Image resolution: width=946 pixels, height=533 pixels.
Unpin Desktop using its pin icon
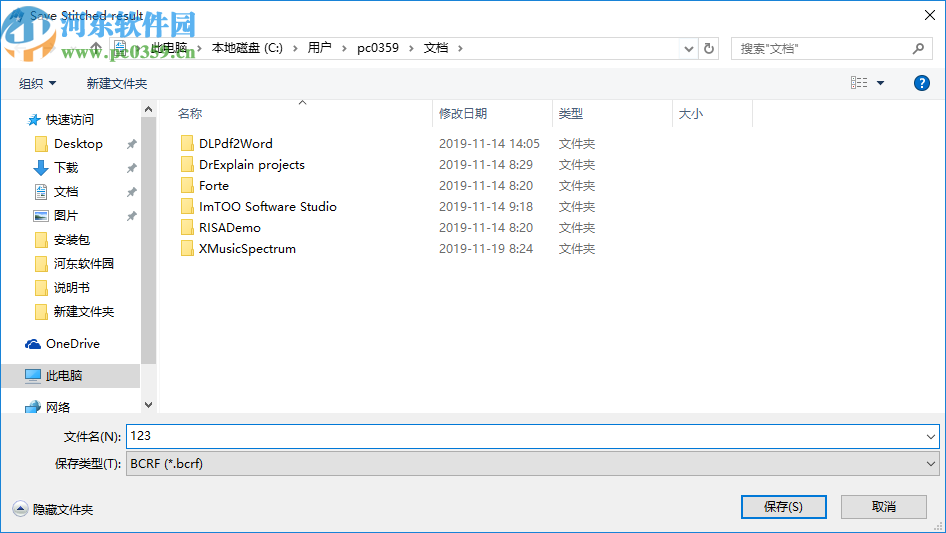click(131, 144)
